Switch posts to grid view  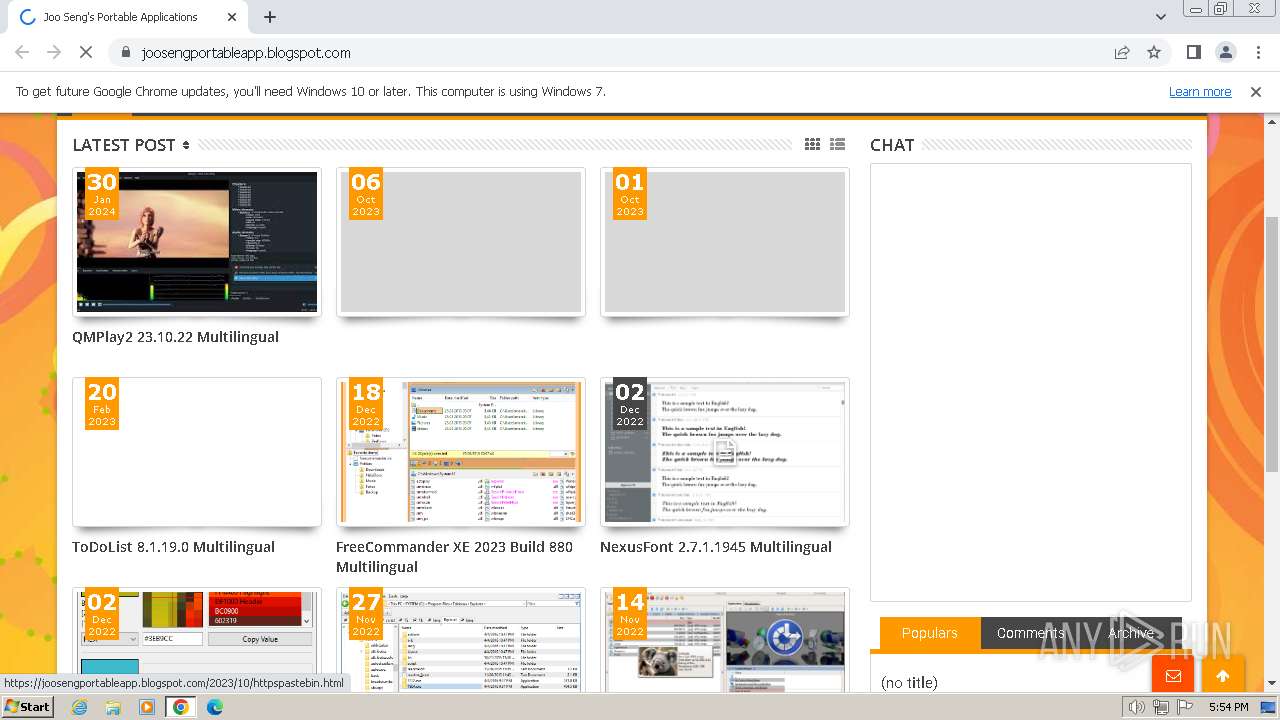pos(812,145)
